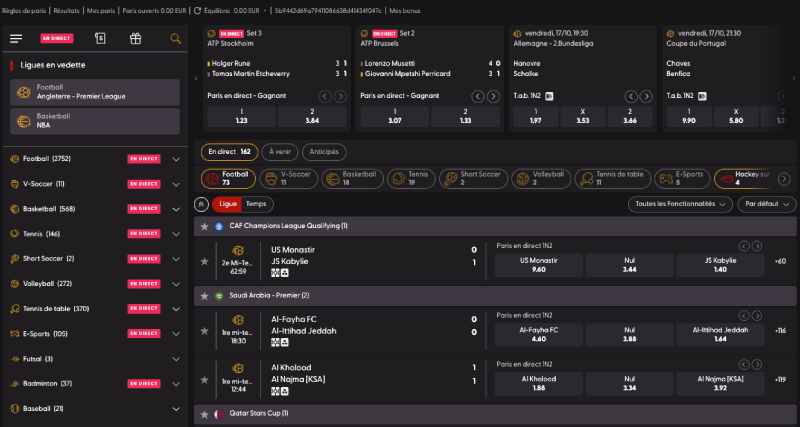This screenshot has height=427, width=800.
Task: Select the Basketball sport filter tab
Action: point(353,179)
